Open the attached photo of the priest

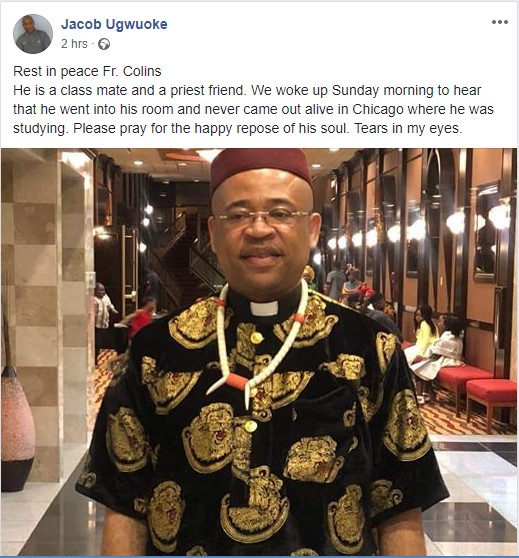[259, 352]
